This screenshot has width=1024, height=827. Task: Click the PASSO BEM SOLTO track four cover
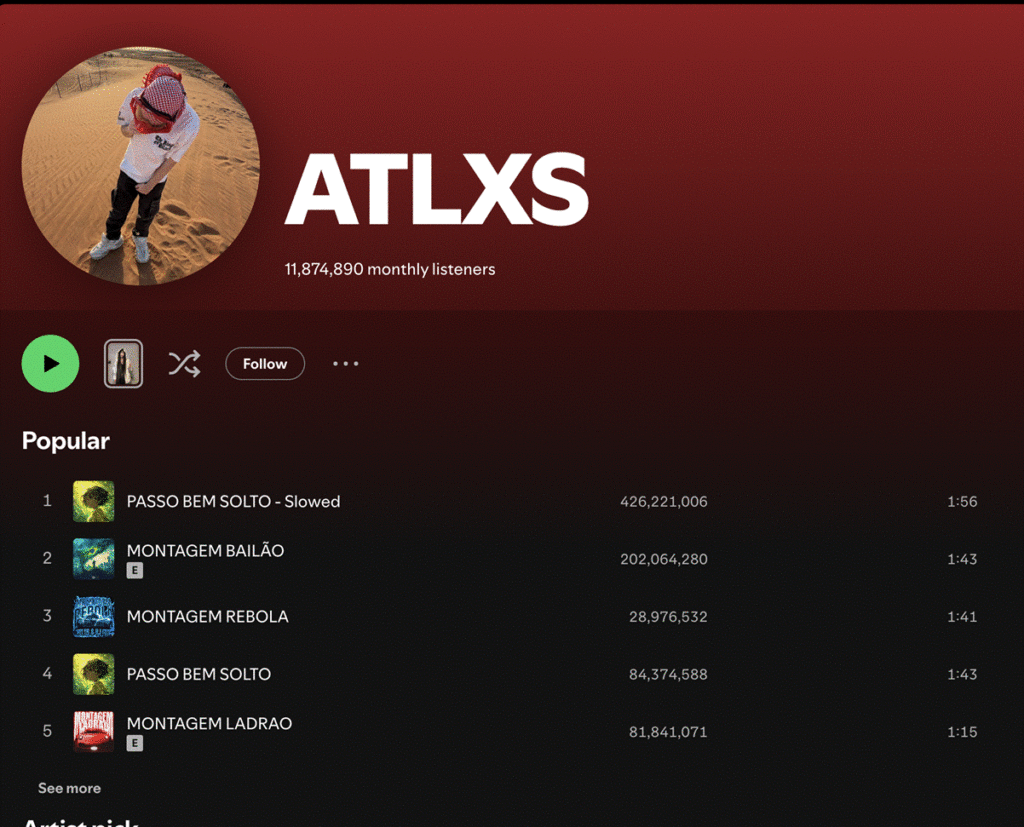(93, 674)
